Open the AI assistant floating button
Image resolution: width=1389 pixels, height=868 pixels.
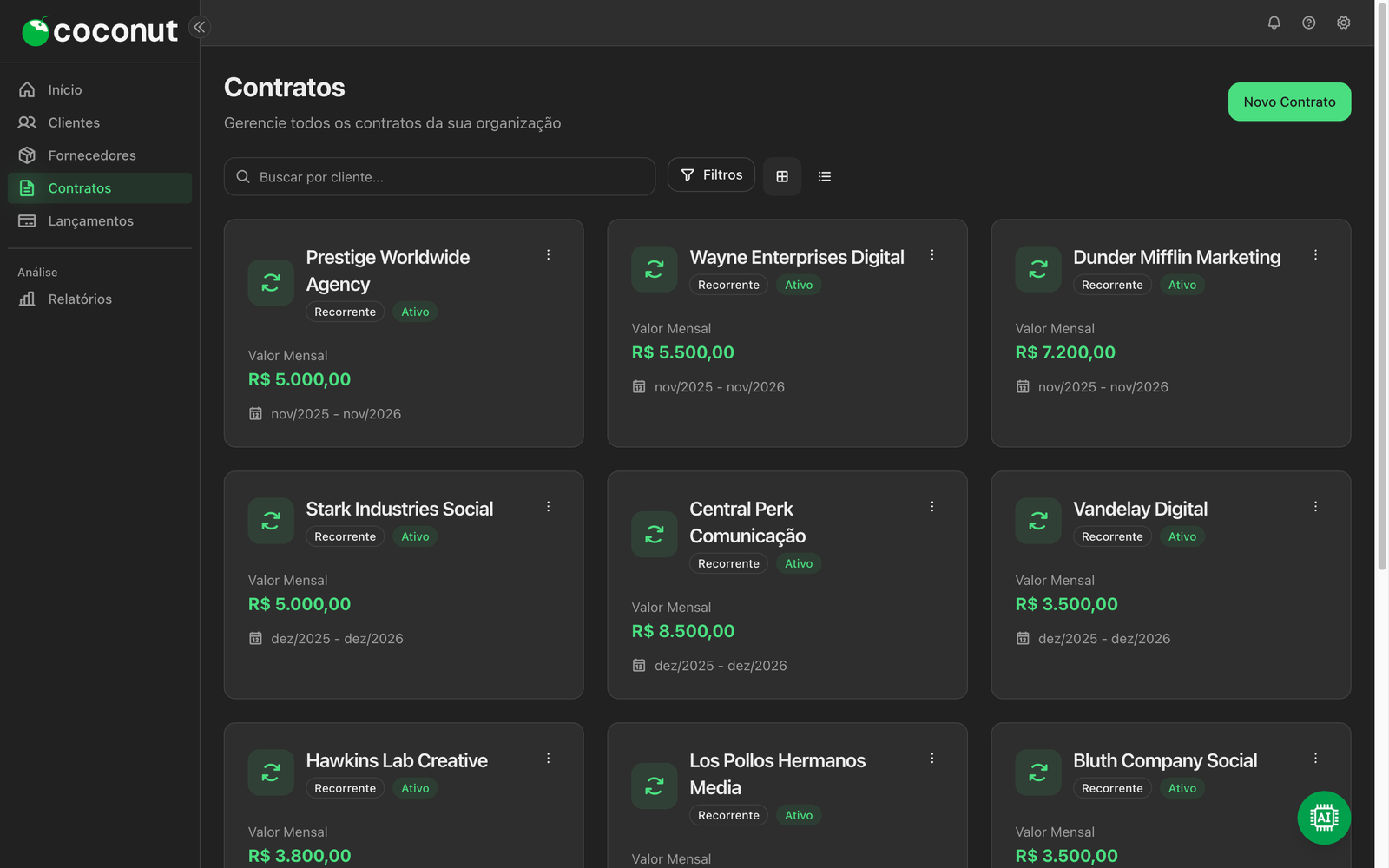click(x=1324, y=818)
